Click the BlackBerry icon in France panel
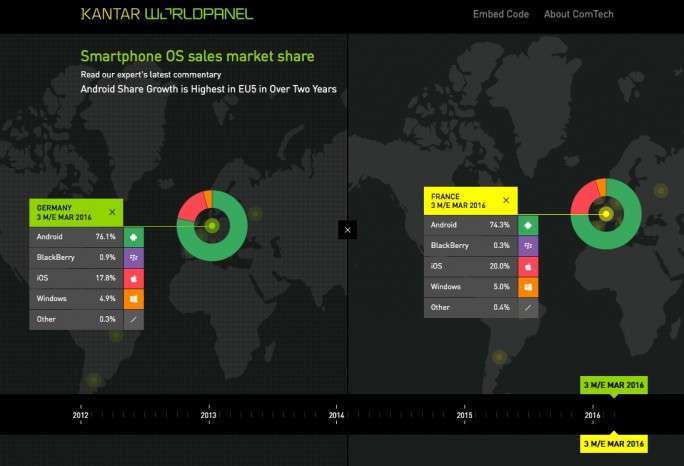 (528, 246)
